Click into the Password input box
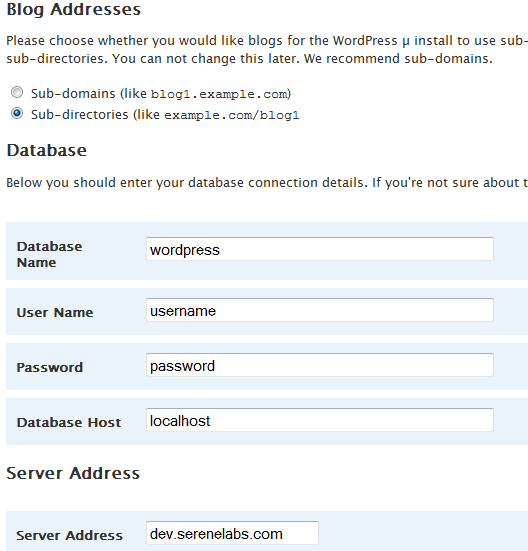528x551 pixels. tap(320, 365)
